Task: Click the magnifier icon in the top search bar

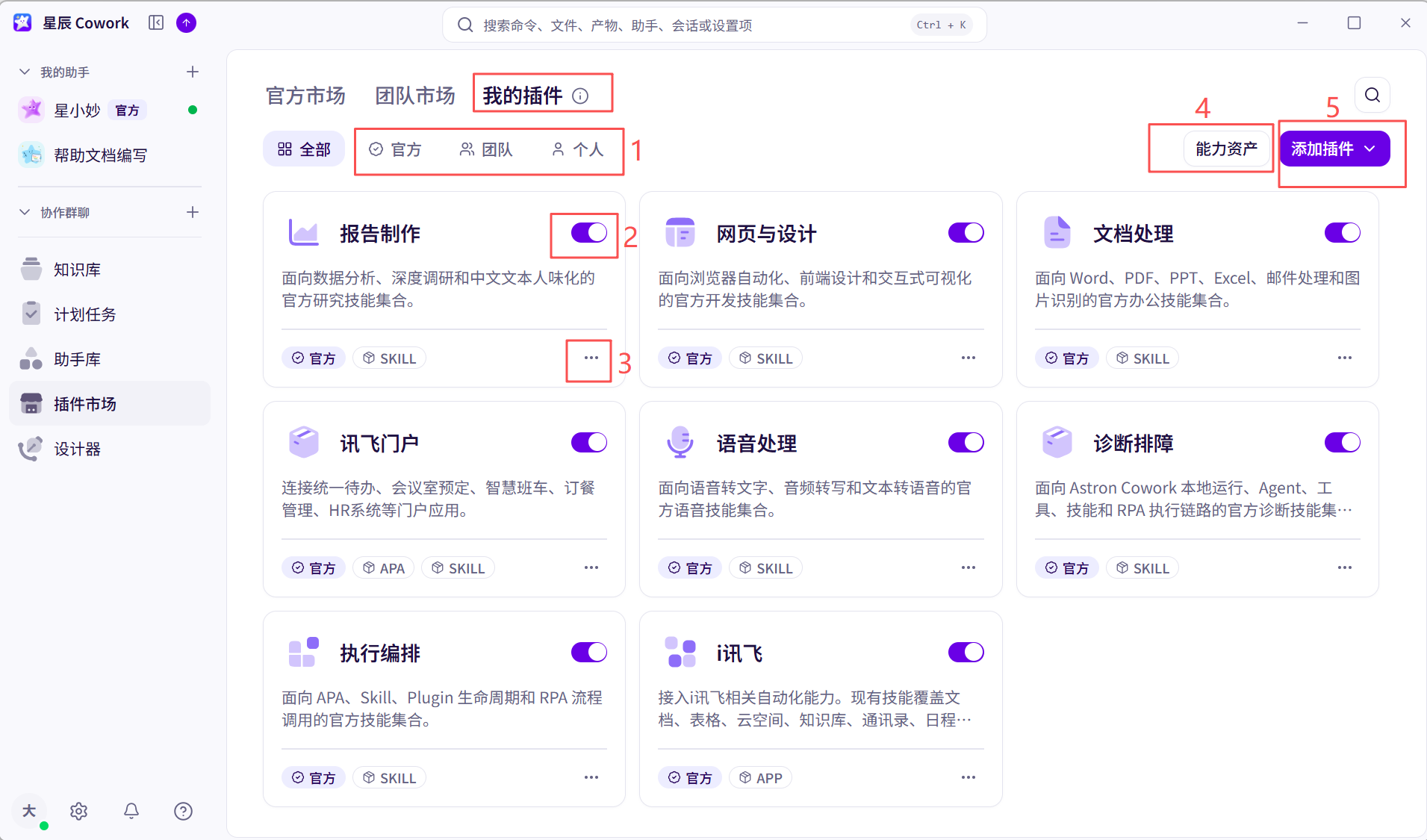Action: pos(465,25)
